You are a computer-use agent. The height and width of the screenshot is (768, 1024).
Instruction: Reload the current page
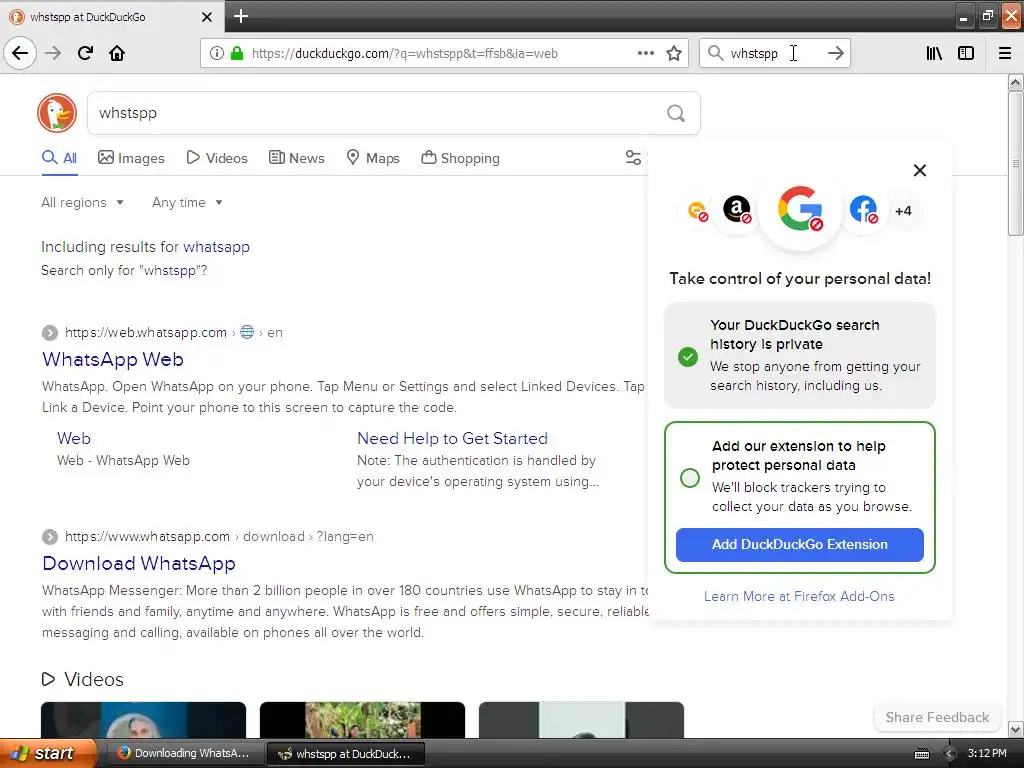tap(85, 53)
